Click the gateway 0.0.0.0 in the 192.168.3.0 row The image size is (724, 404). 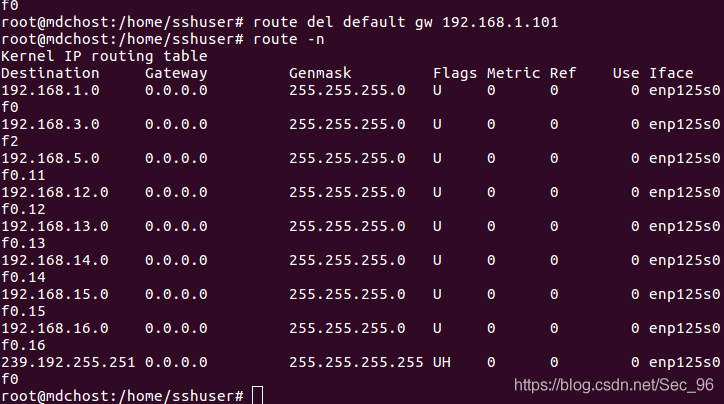pyautogui.click(x=176, y=124)
